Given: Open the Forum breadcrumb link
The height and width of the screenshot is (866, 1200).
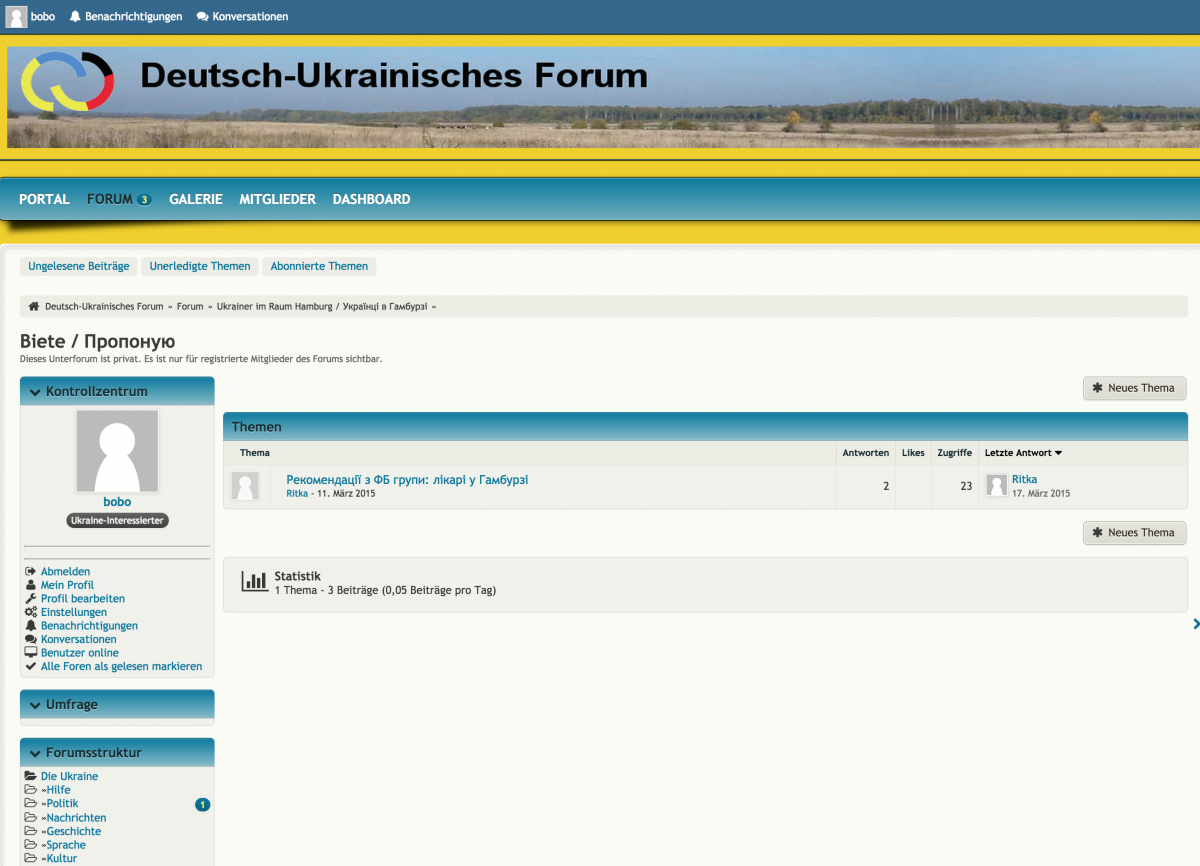Looking at the screenshot, I should [x=190, y=307].
